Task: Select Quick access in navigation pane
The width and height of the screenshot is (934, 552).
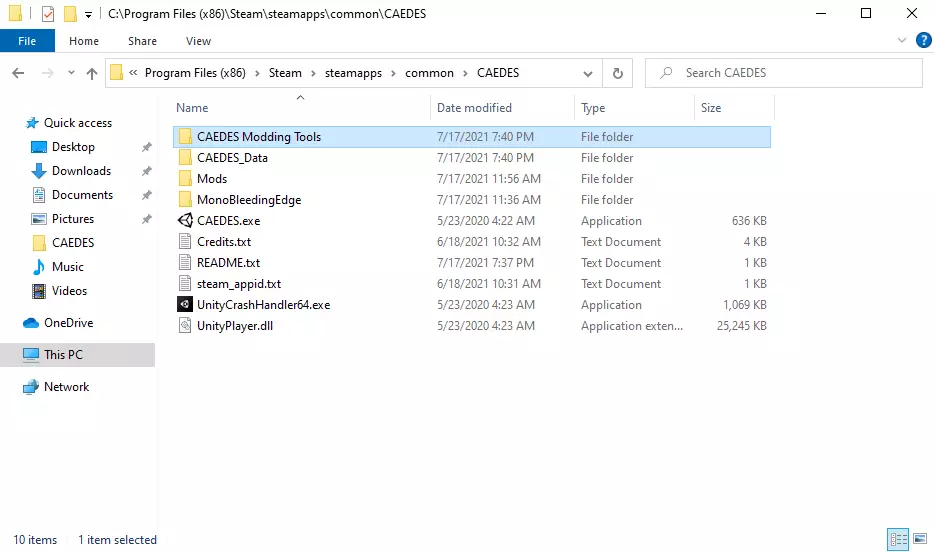Action: (x=77, y=123)
